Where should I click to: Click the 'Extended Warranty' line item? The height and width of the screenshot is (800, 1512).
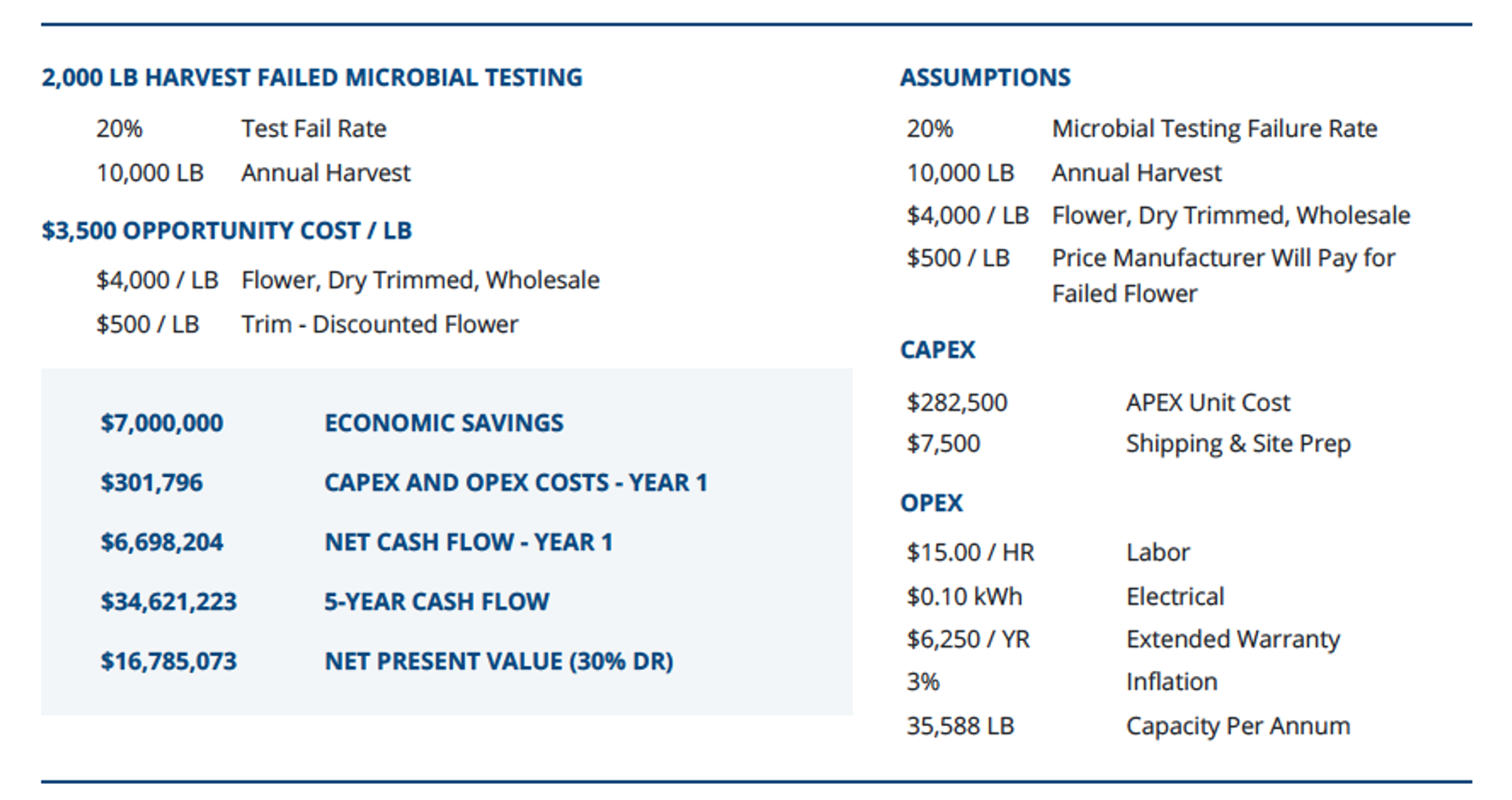[1232, 639]
